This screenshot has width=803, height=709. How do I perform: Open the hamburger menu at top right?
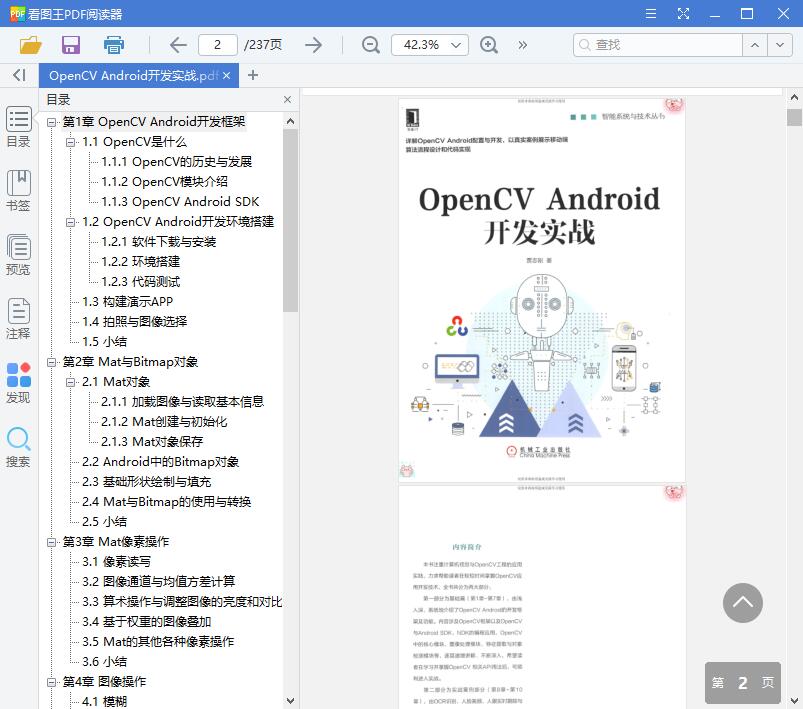pos(647,15)
